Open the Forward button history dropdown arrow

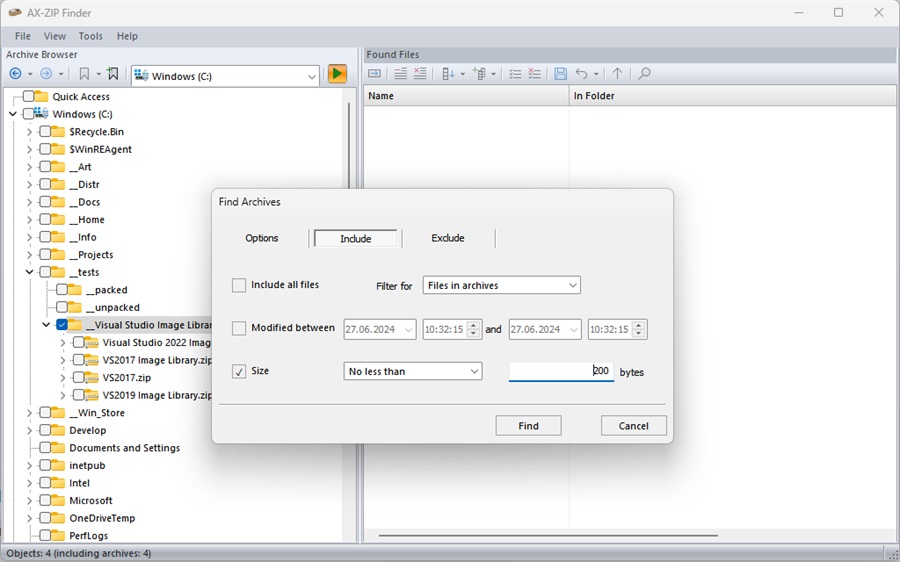60,74
